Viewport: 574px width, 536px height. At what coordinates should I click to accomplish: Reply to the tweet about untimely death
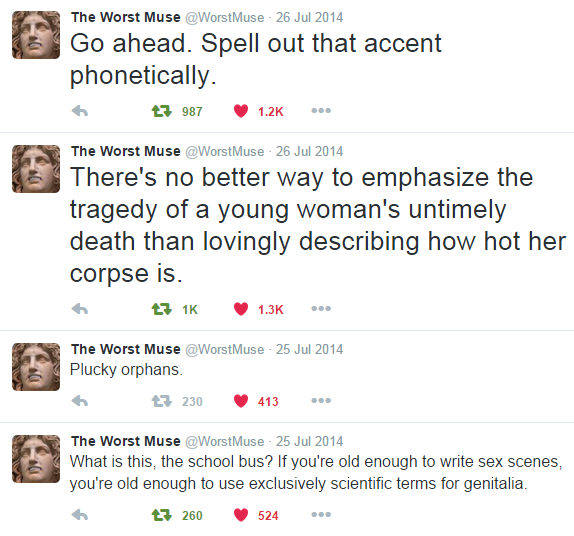pyautogui.click(x=80, y=309)
